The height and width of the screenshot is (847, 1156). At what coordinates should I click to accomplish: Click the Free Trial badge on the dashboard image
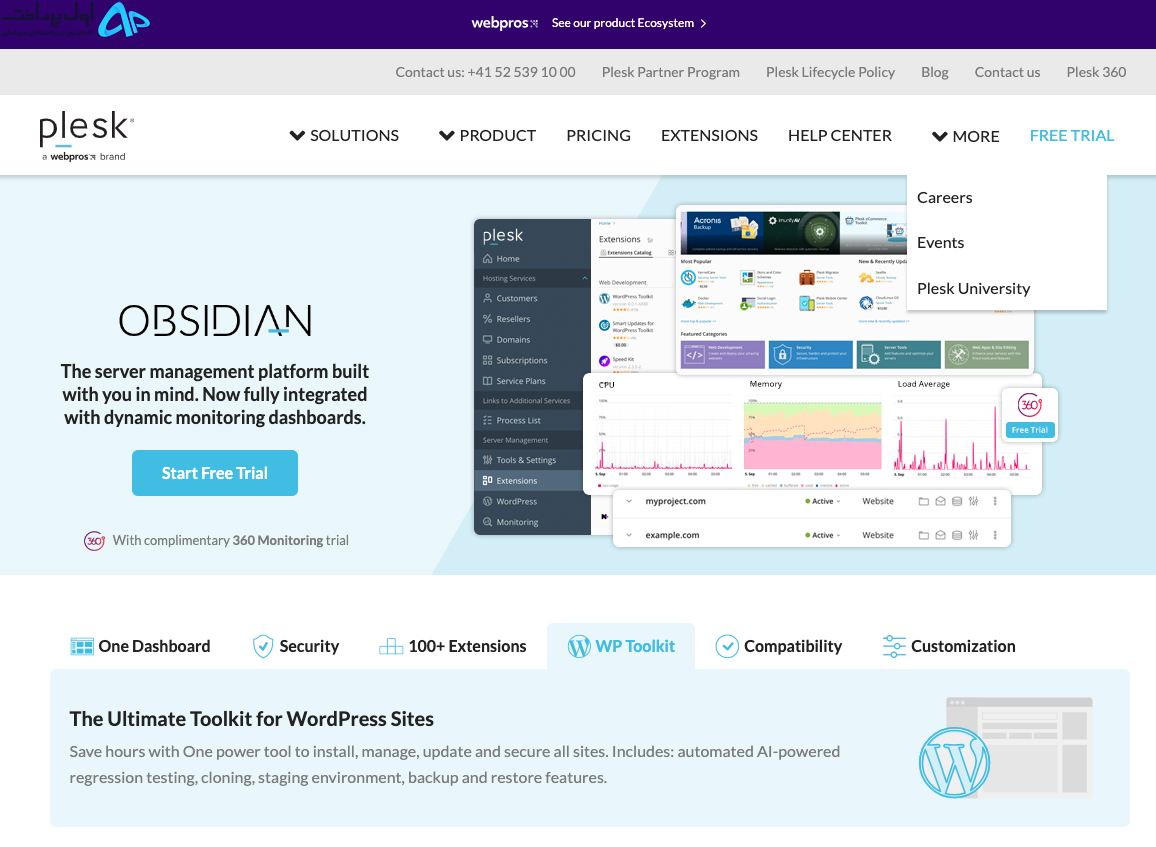pos(1029,430)
